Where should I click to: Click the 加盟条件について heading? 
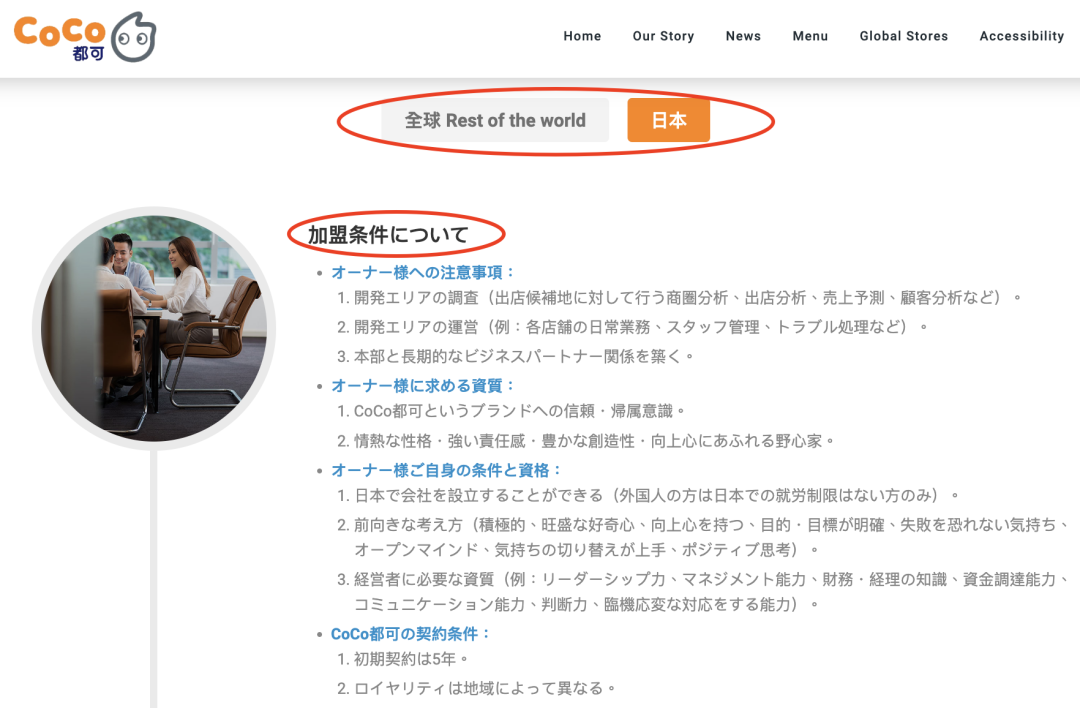[x=388, y=235]
